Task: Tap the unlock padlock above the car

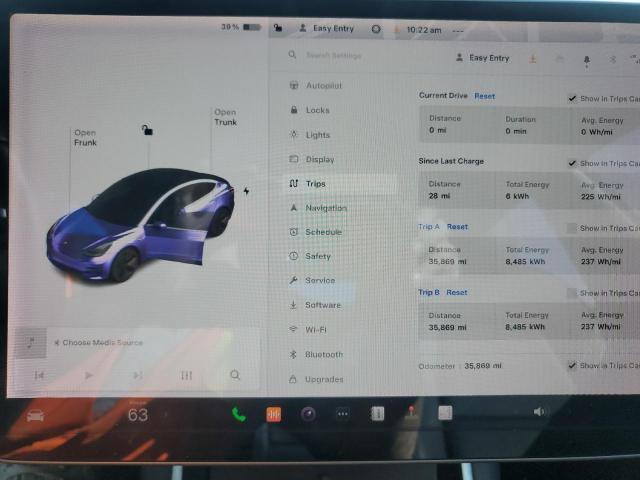Action: point(147,130)
